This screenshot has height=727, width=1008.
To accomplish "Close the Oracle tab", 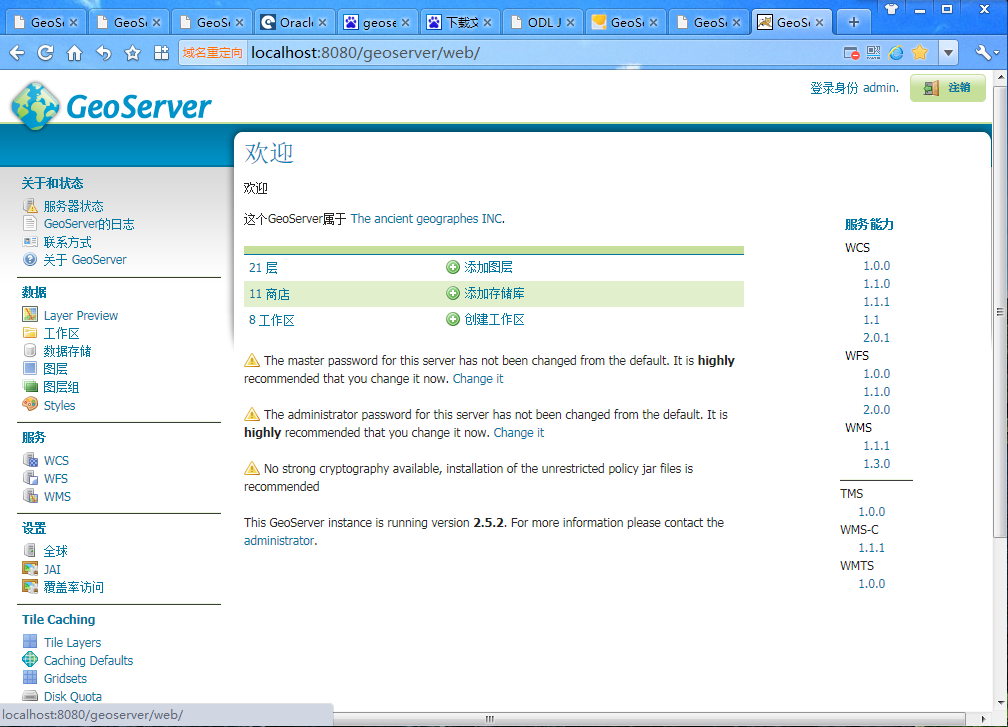I will [x=323, y=22].
